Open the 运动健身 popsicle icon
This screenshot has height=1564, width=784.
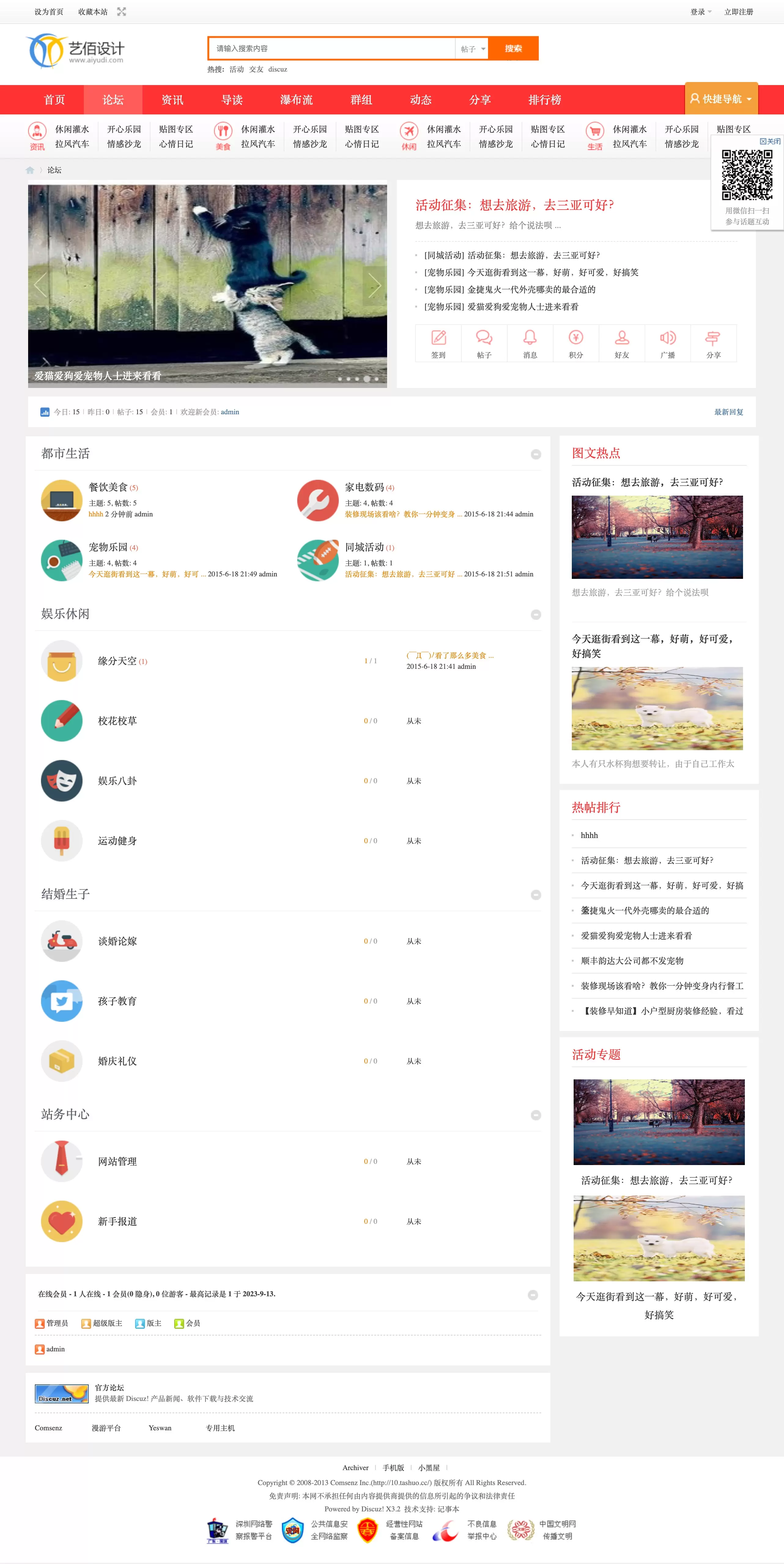point(61,841)
